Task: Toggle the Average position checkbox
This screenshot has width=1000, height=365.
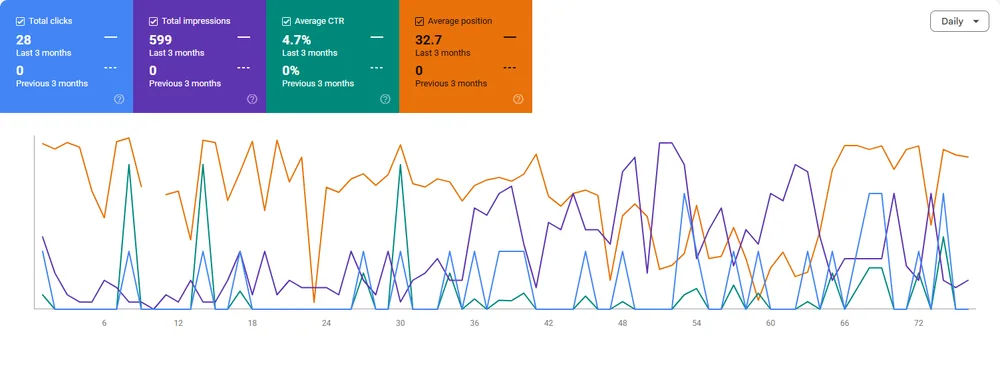Action: coord(419,21)
